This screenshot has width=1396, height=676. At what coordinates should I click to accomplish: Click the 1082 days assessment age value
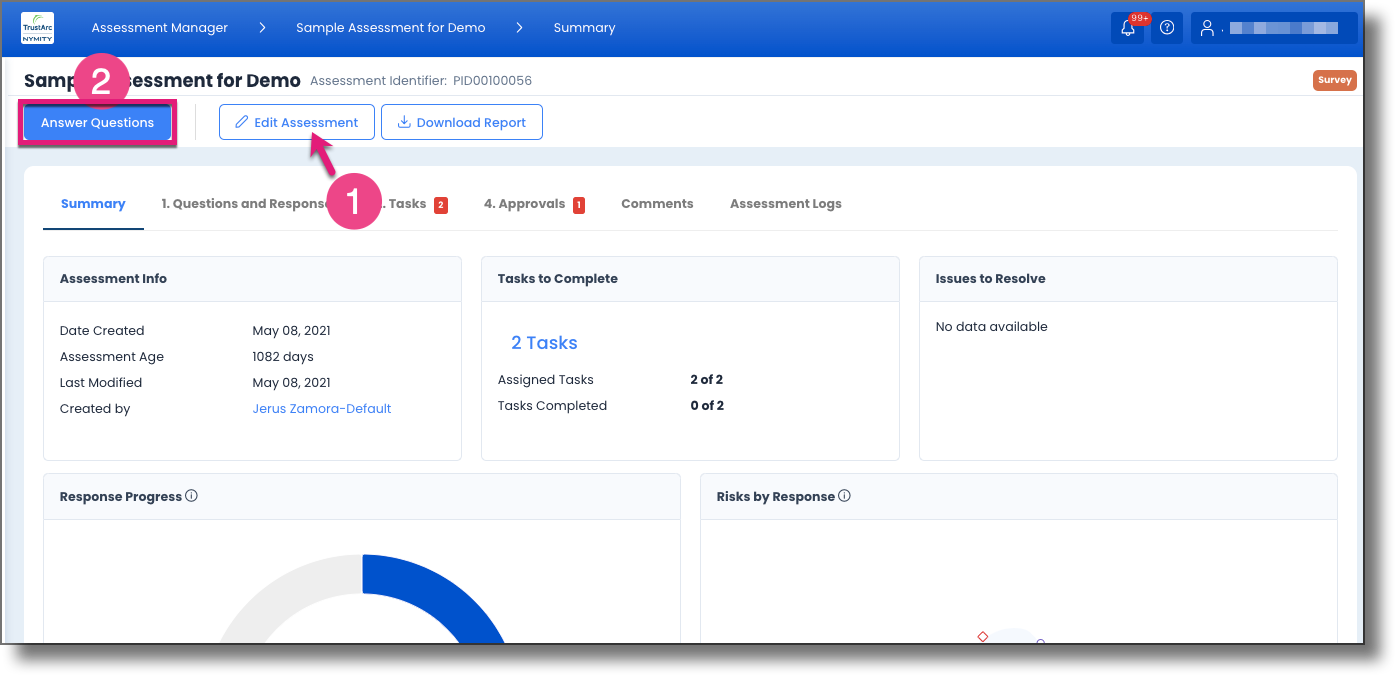(283, 357)
